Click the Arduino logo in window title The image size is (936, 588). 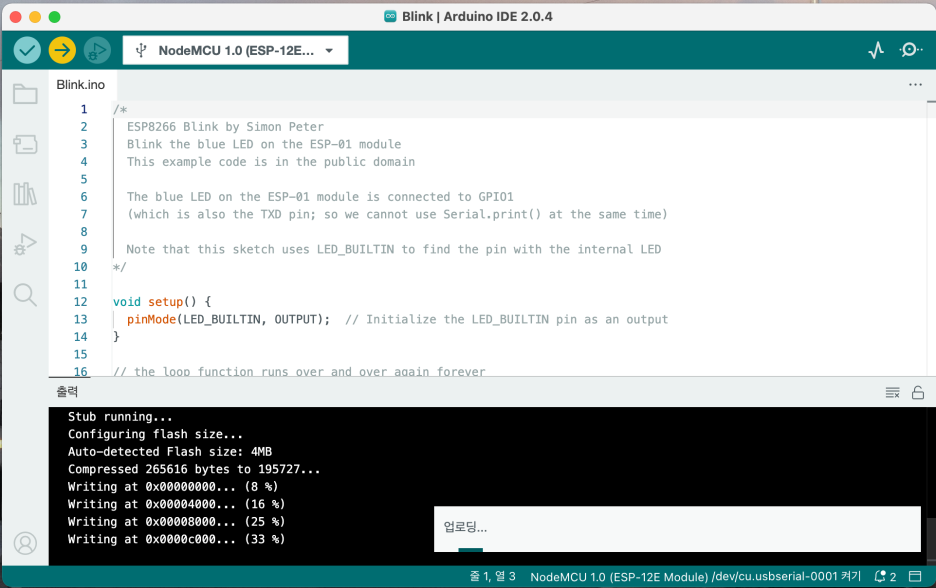[x=390, y=16]
